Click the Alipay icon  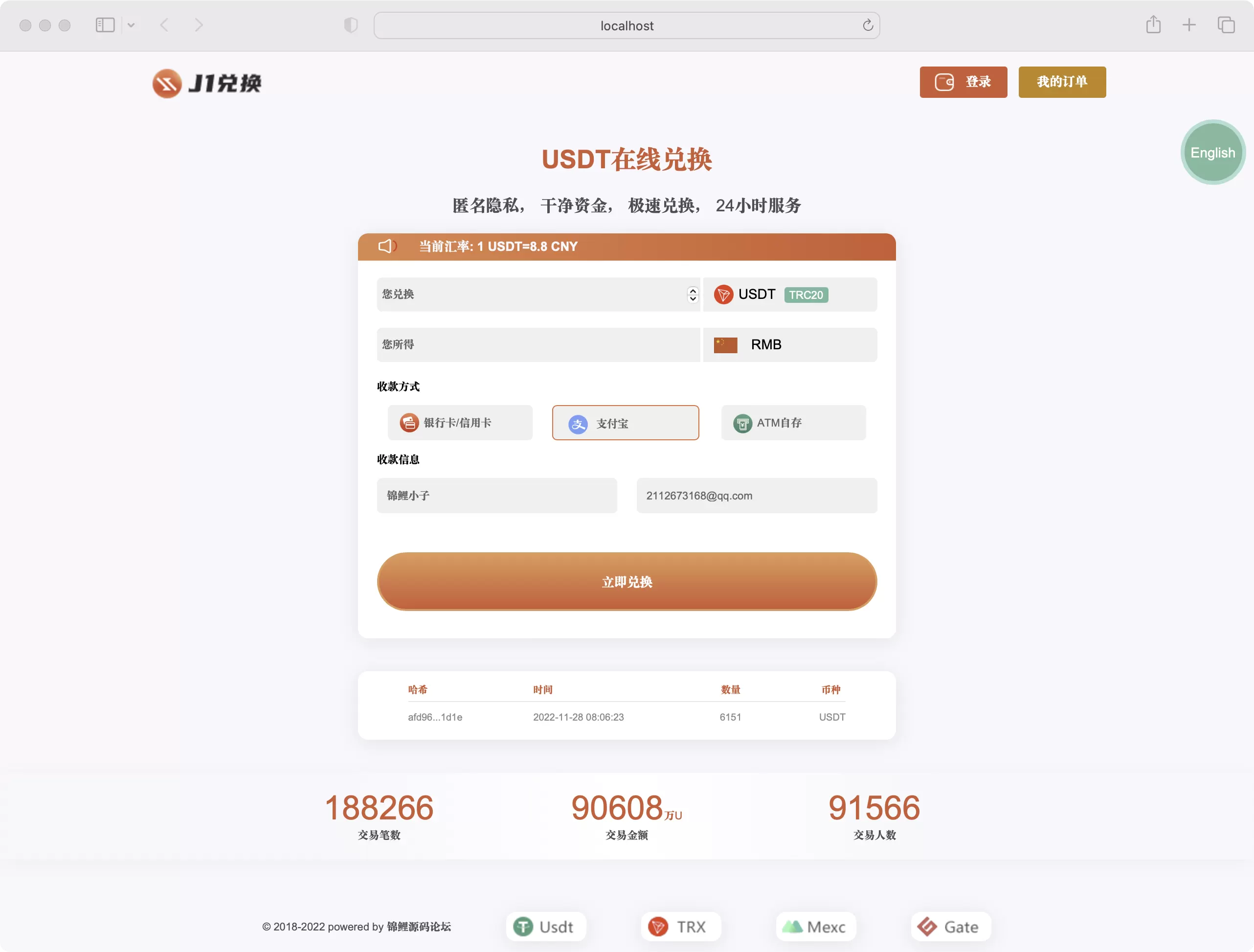coord(578,424)
